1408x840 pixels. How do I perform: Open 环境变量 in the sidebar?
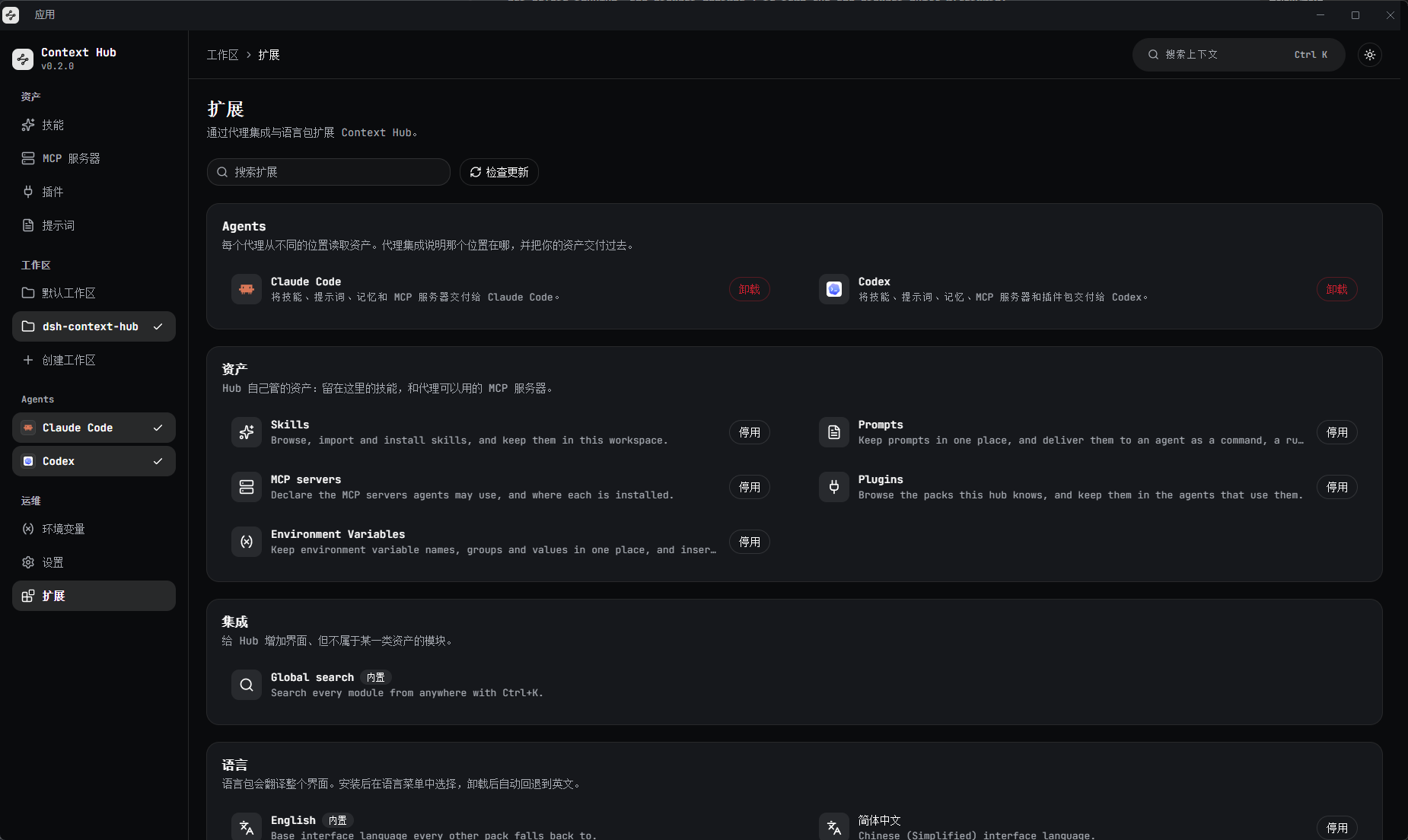coord(94,529)
